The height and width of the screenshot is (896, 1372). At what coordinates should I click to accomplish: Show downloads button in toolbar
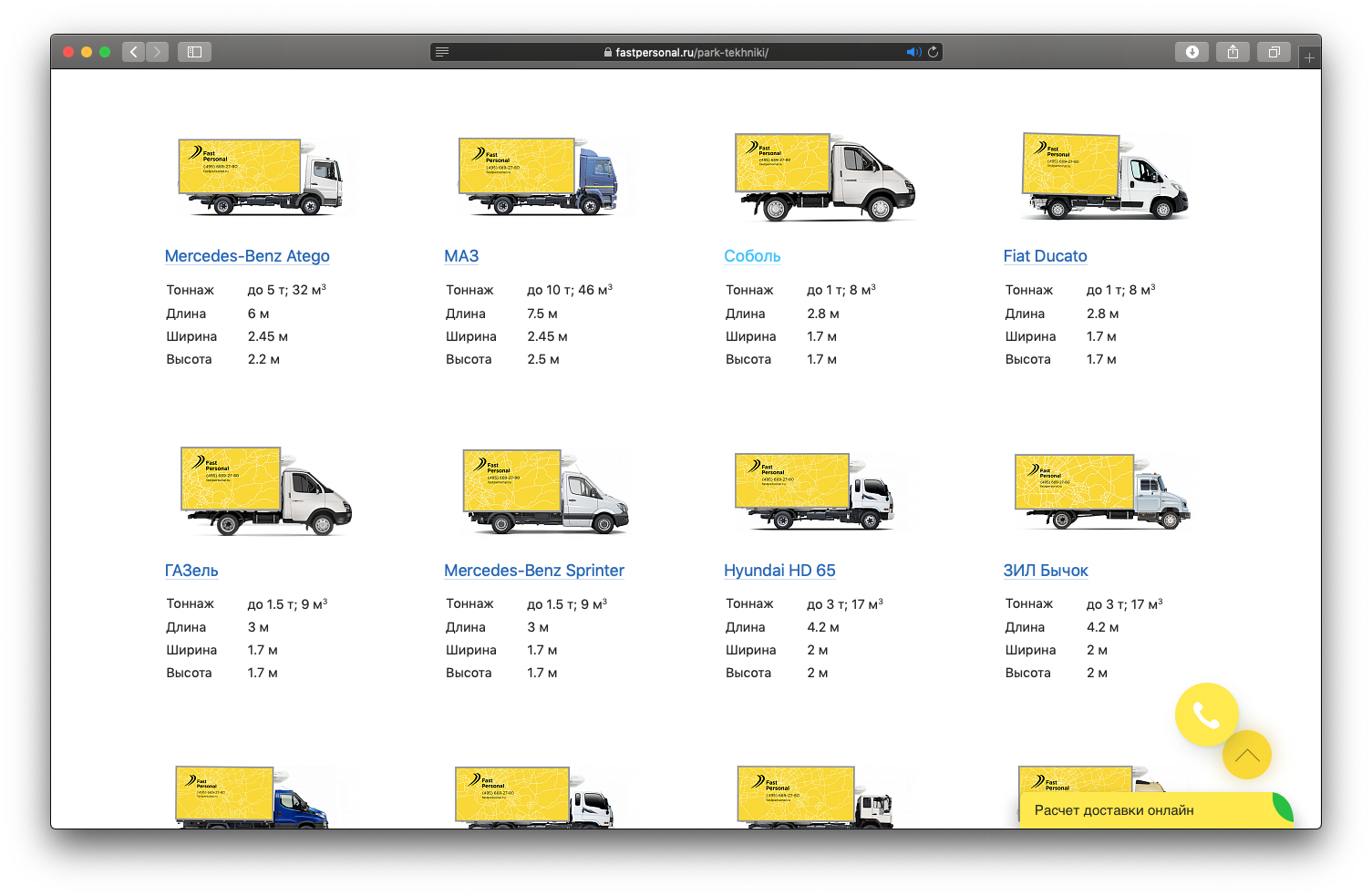(x=1191, y=52)
